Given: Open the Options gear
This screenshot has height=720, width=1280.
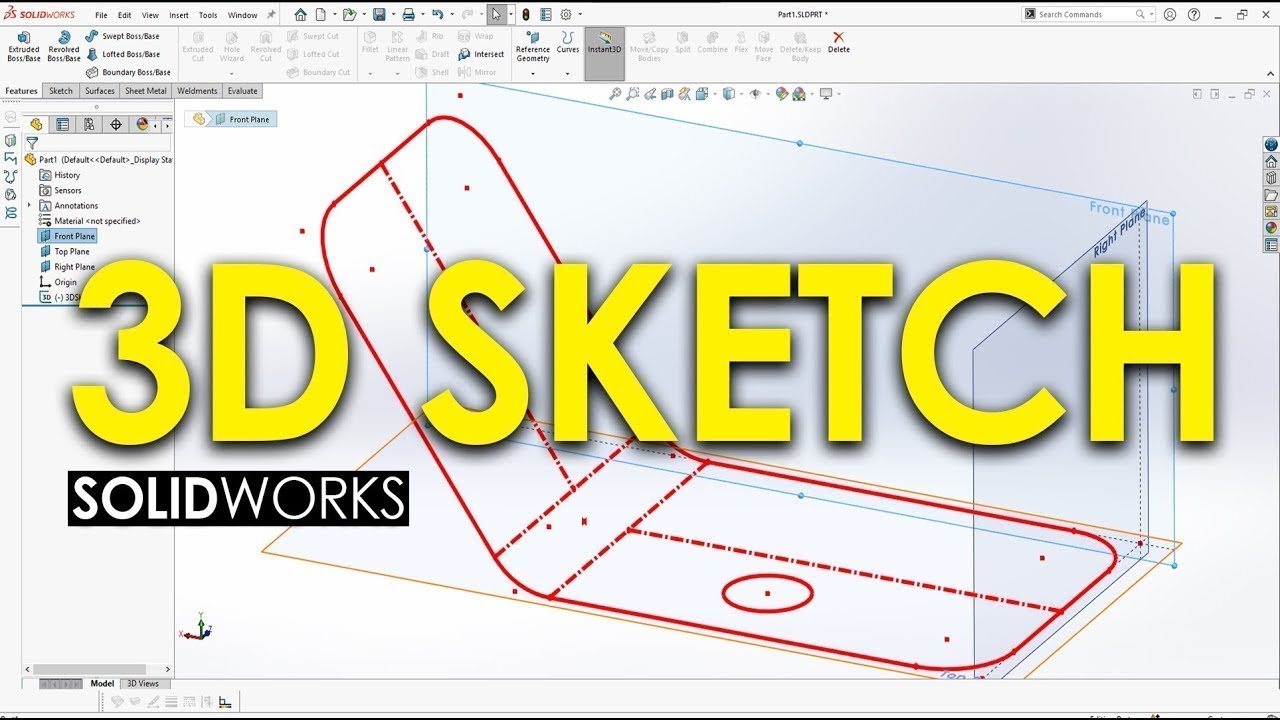Looking at the screenshot, I should [566, 14].
